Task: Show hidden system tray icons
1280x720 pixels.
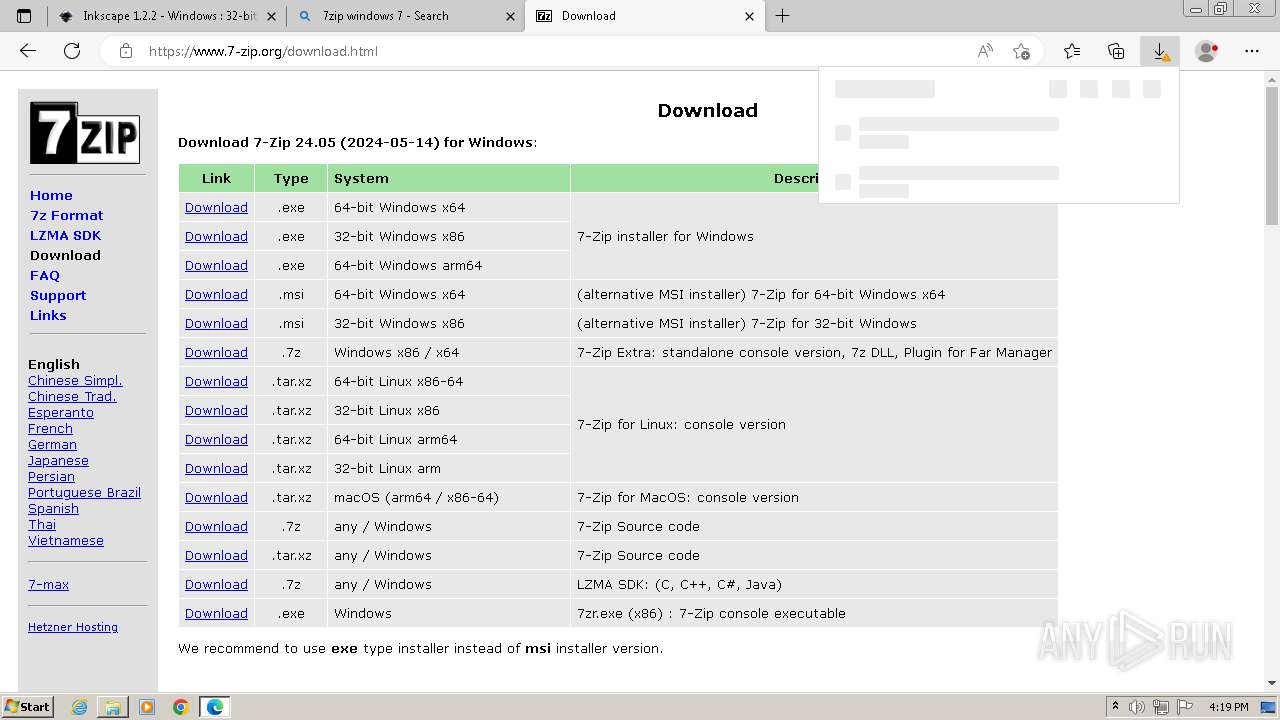Action: [x=1115, y=707]
